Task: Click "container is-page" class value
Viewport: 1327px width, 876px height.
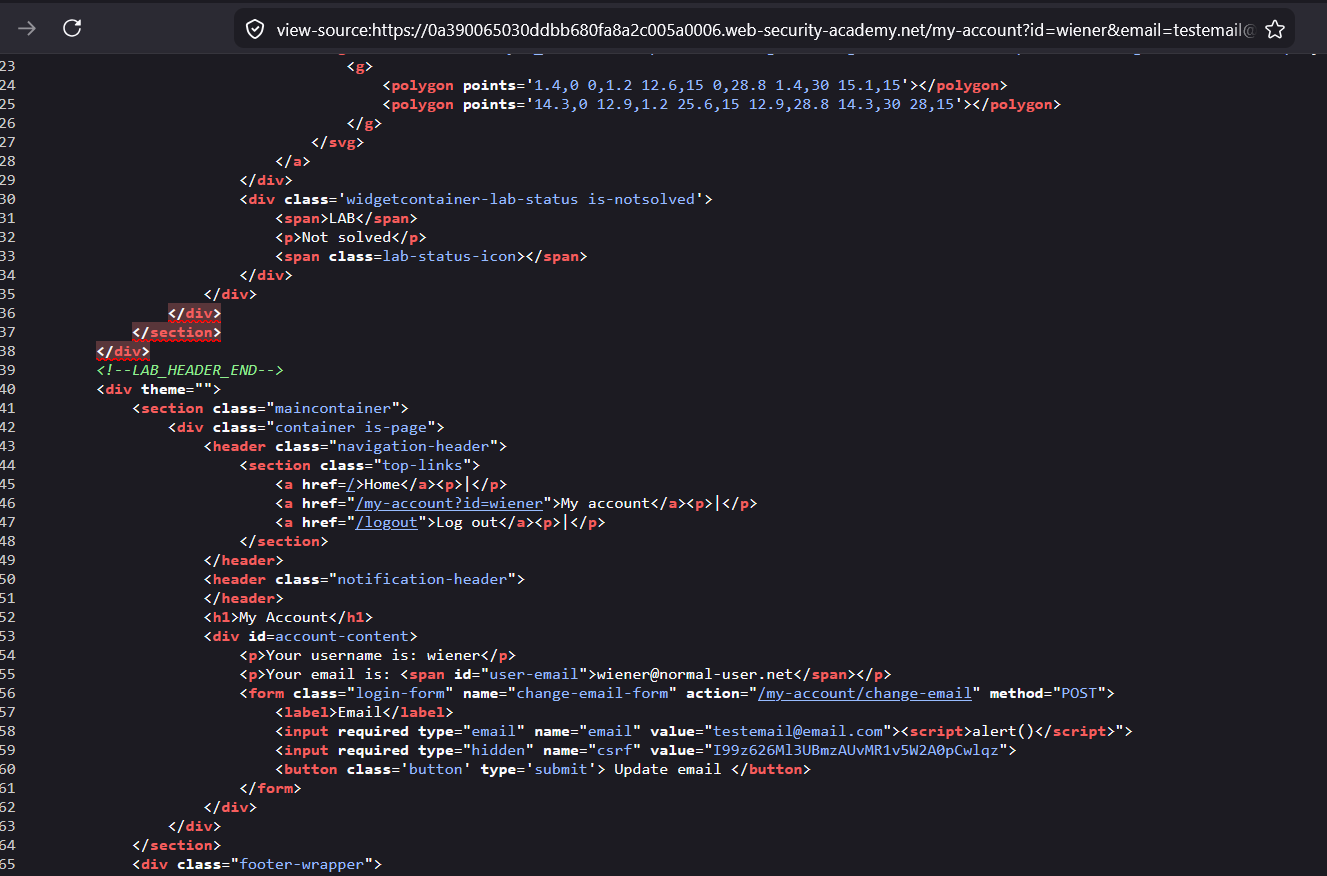Action: pos(350,428)
